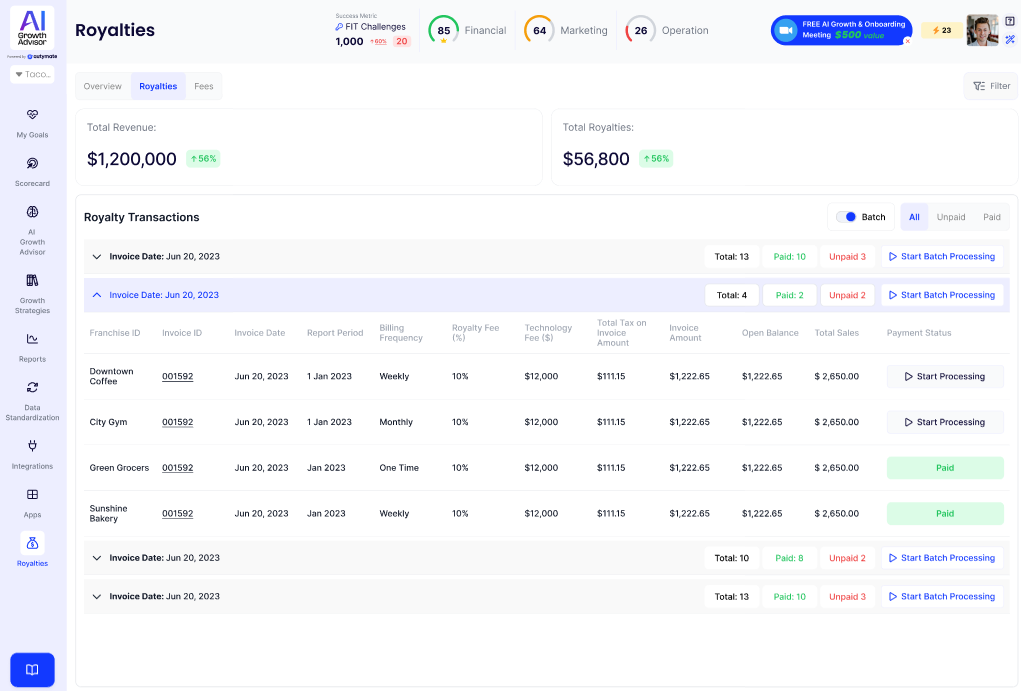The image size is (1021, 691).
Task: Open Integrations plug icon
Action: coord(32,446)
